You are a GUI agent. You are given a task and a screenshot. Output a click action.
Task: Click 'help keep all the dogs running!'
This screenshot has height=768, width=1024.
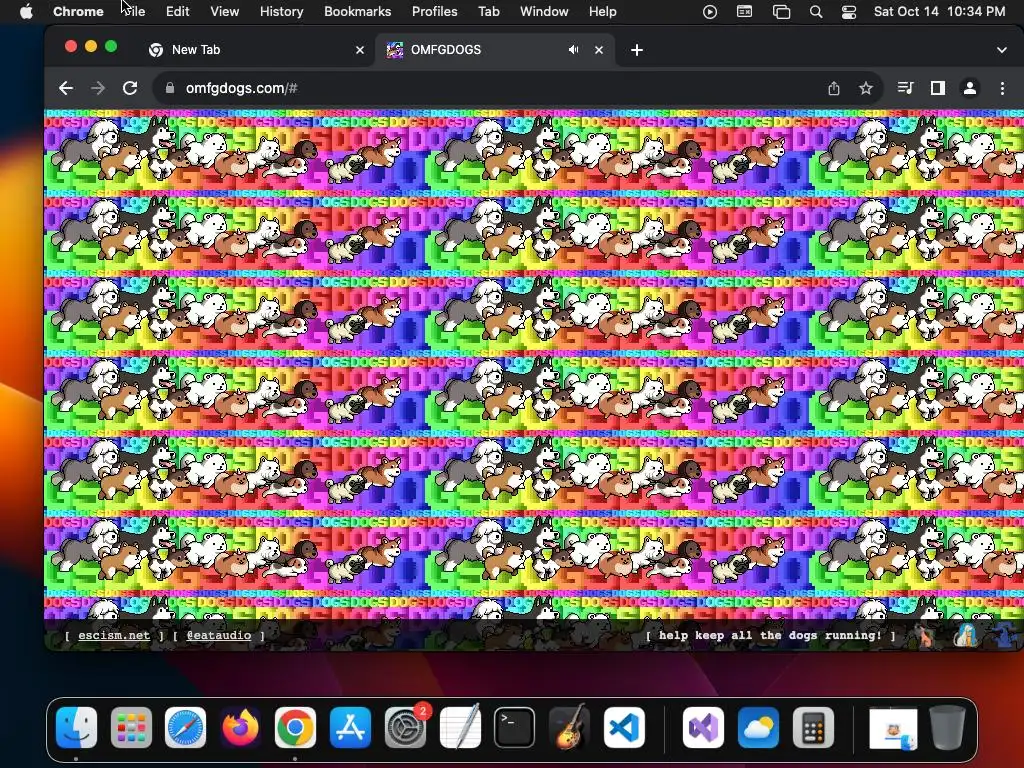click(771, 635)
